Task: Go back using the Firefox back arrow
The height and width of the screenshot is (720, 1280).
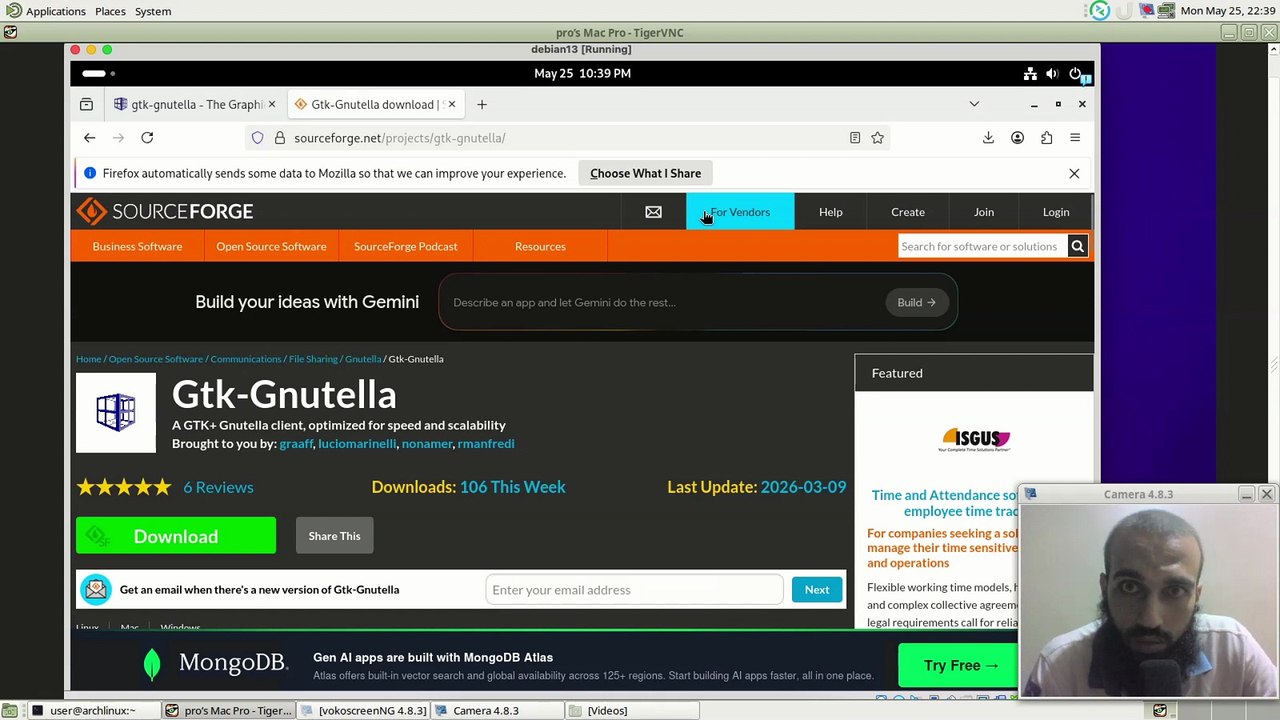Action: click(89, 138)
